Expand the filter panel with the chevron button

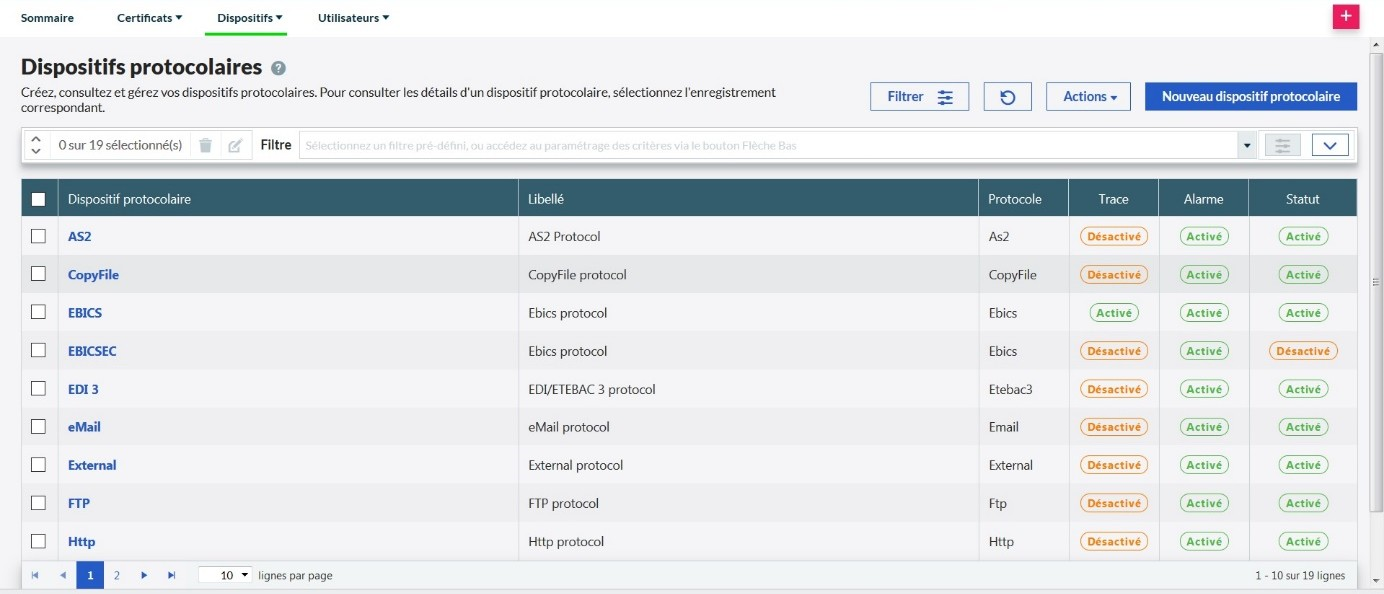click(x=1330, y=145)
